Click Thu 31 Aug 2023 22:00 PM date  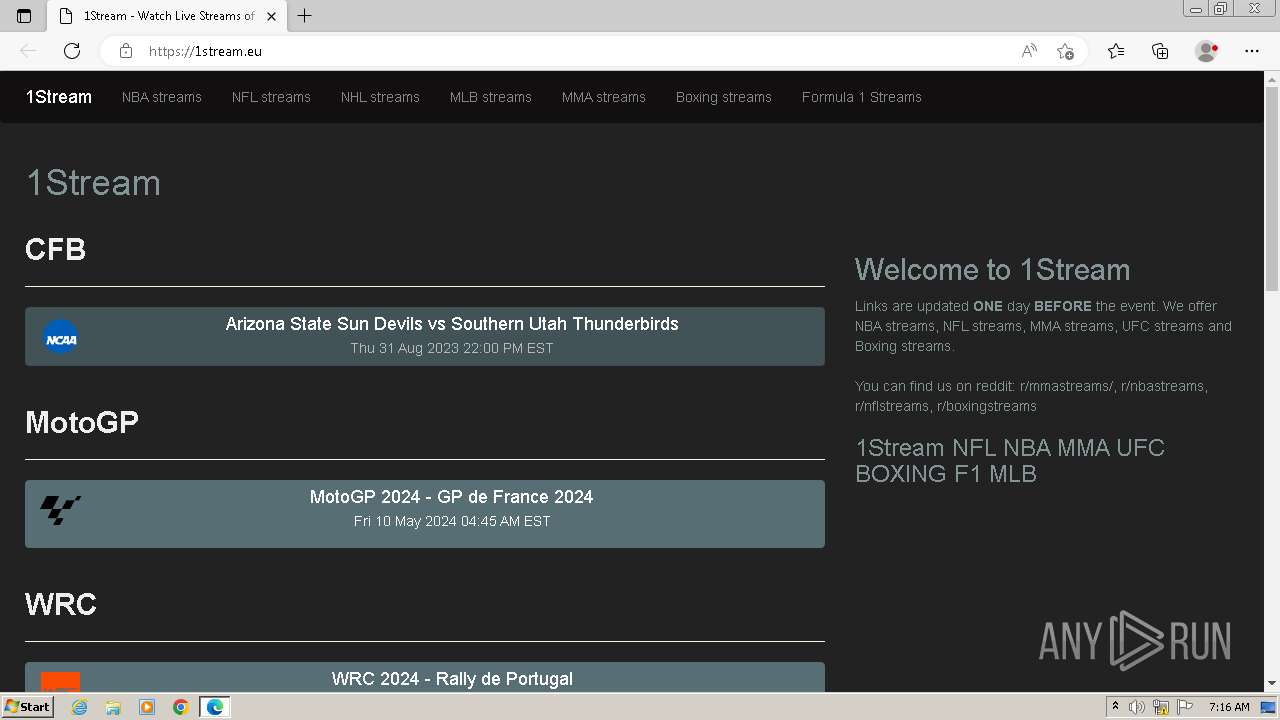[452, 348]
